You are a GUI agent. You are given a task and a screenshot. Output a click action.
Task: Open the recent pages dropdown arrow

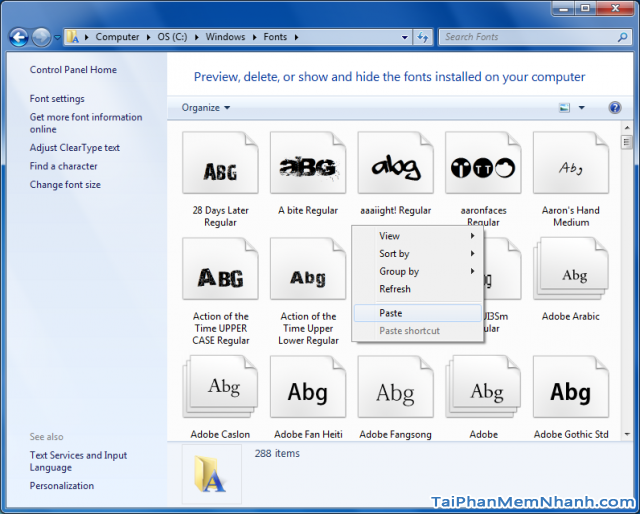click(58, 38)
